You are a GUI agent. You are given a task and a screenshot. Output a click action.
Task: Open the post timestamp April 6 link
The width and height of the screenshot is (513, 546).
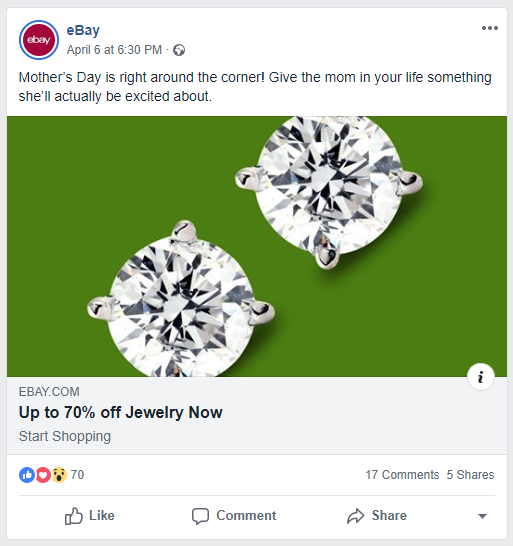coord(114,50)
